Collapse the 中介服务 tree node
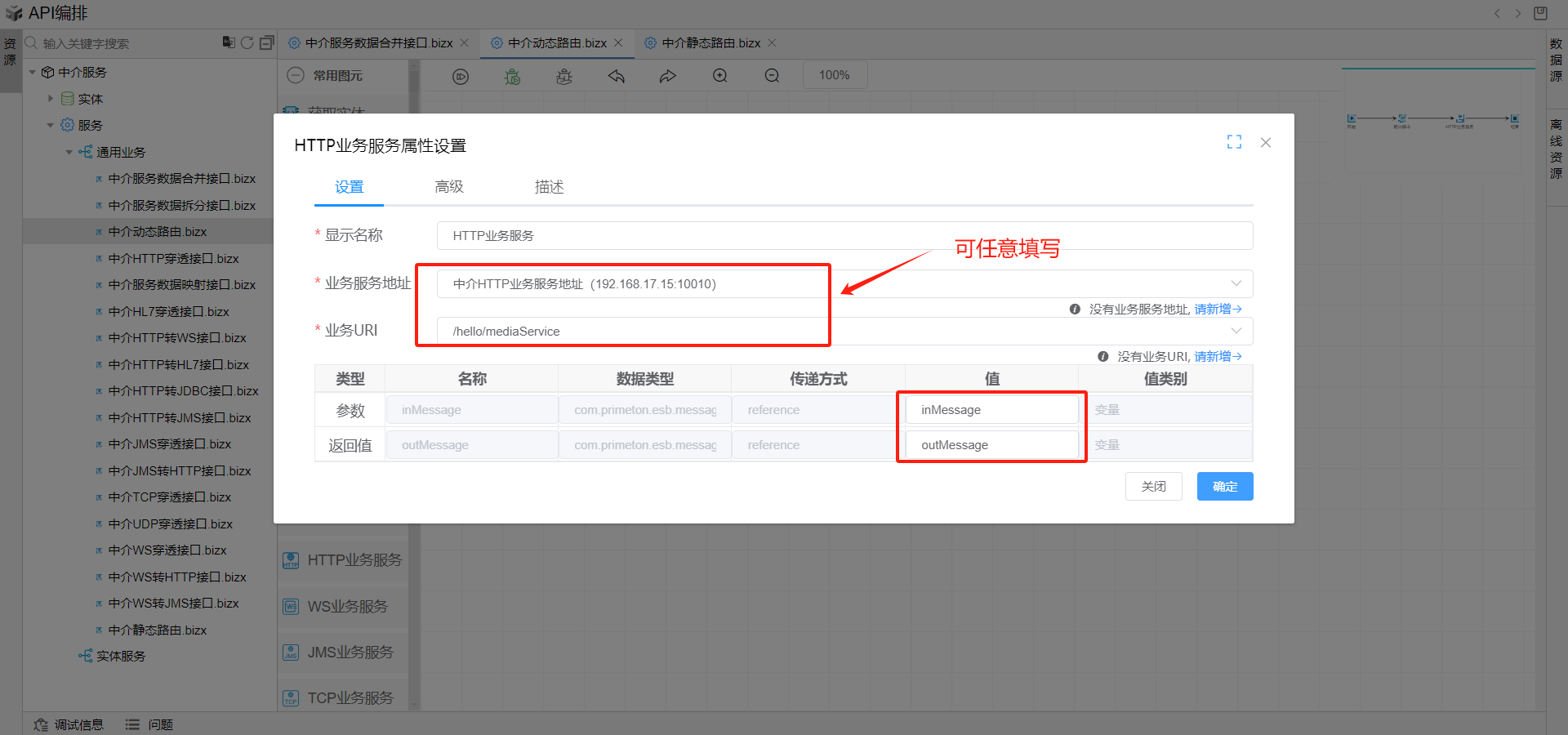 [x=33, y=73]
